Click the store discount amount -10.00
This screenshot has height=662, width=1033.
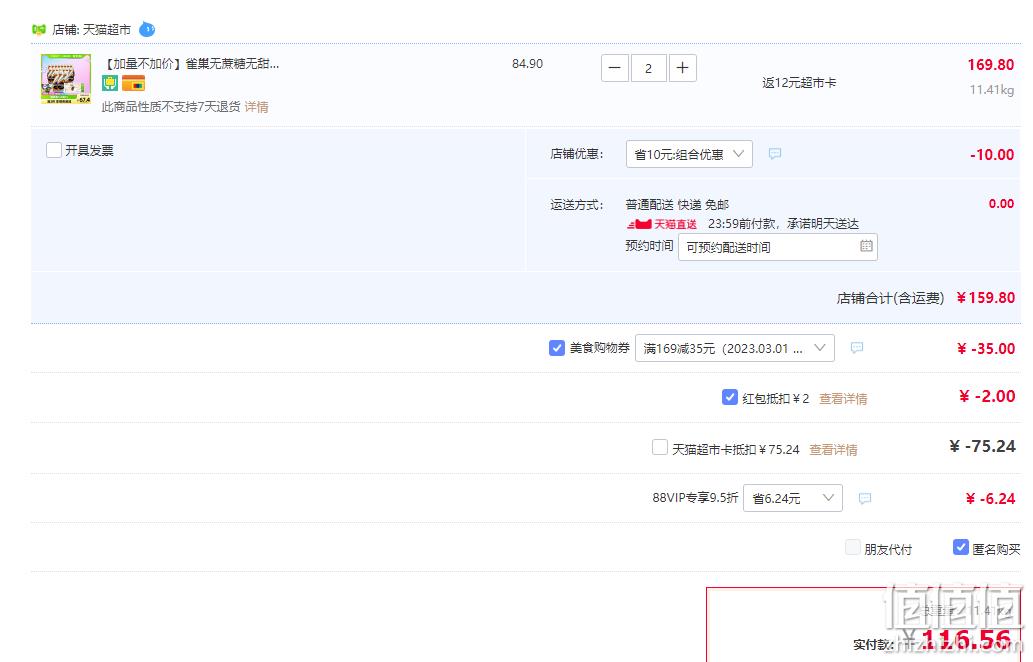click(x=991, y=155)
